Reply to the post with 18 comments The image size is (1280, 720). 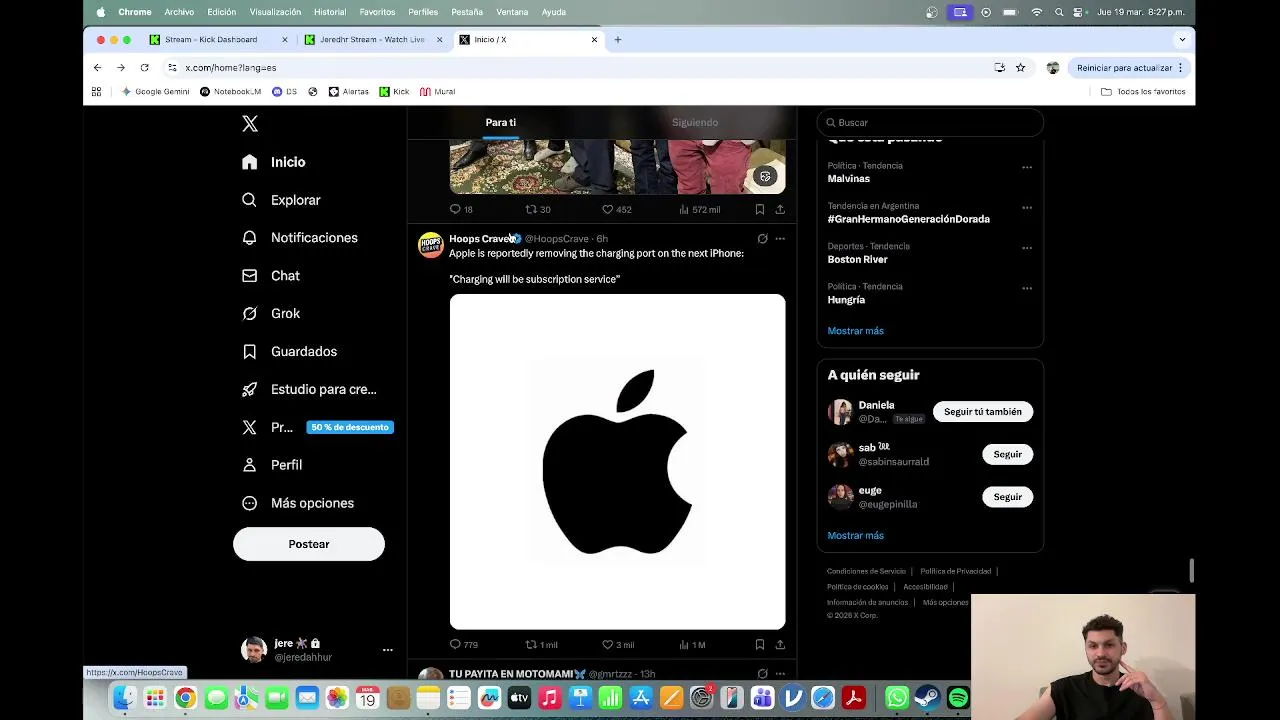461,209
